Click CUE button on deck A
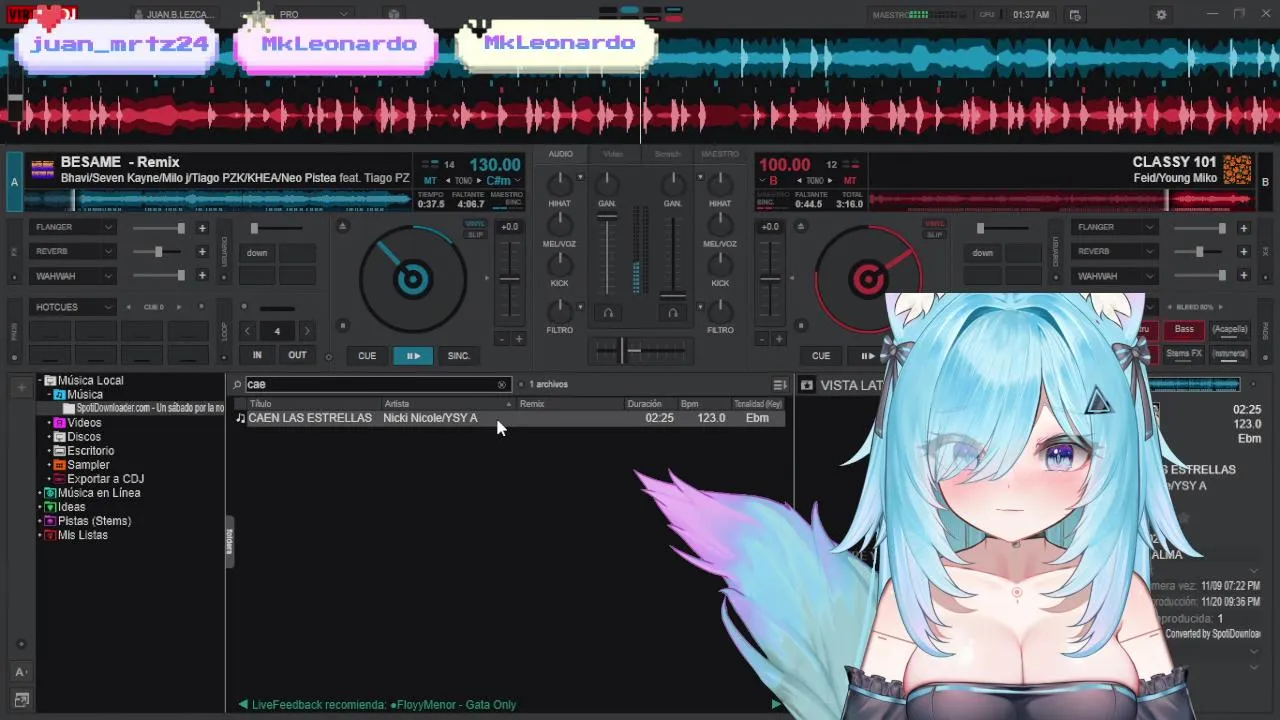The height and width of the screenshot is (720, 1280). click(367, 356)
